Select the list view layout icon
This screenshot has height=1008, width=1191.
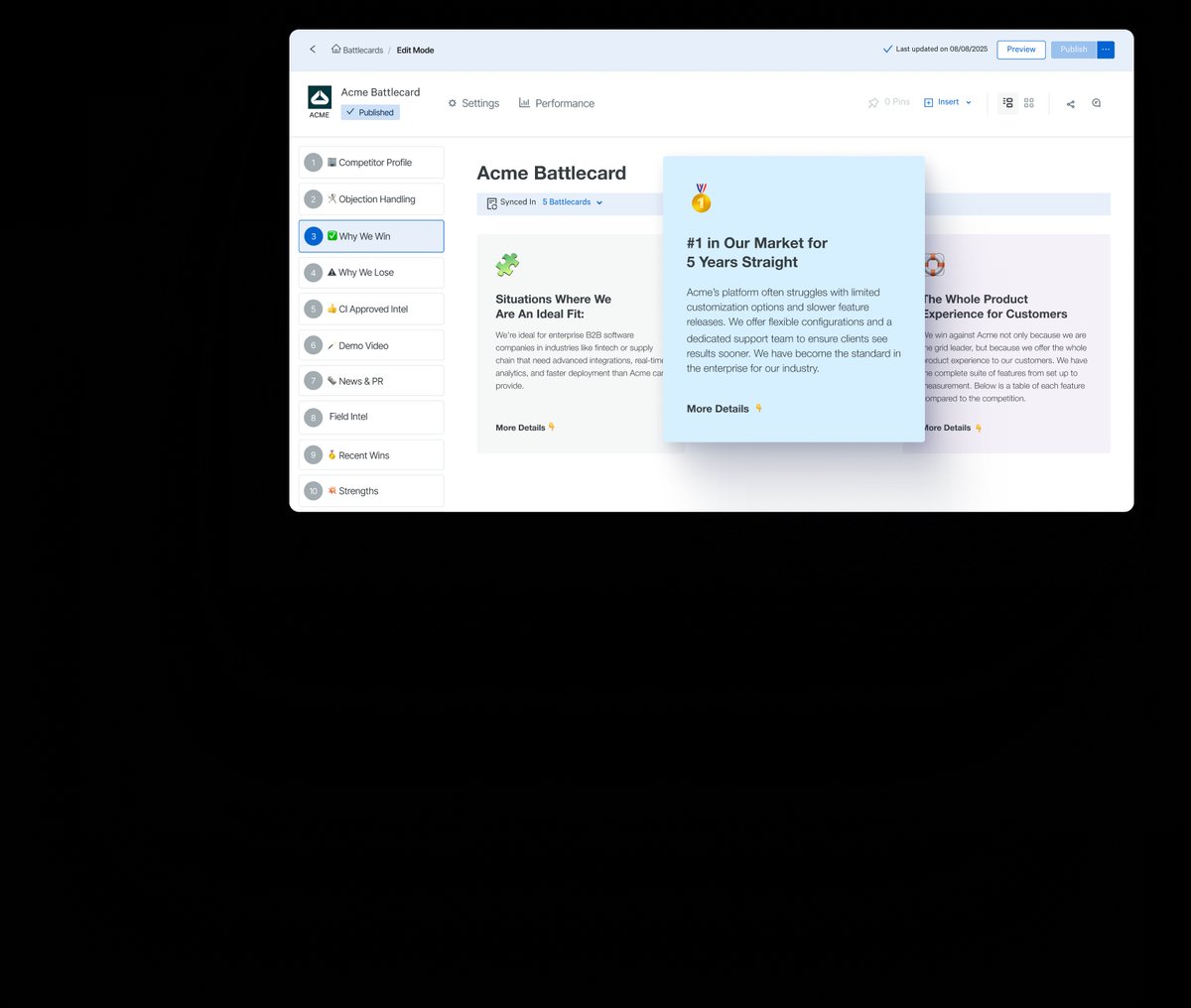(x=1007, y=102)
